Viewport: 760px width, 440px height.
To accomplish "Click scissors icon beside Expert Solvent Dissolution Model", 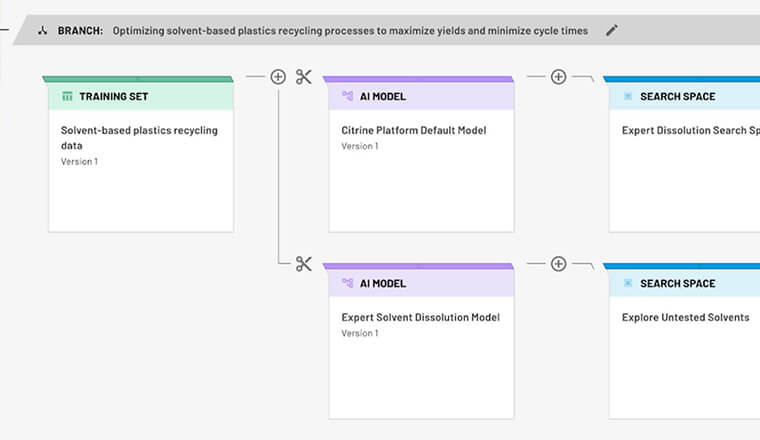I will (x=304, y=264).
